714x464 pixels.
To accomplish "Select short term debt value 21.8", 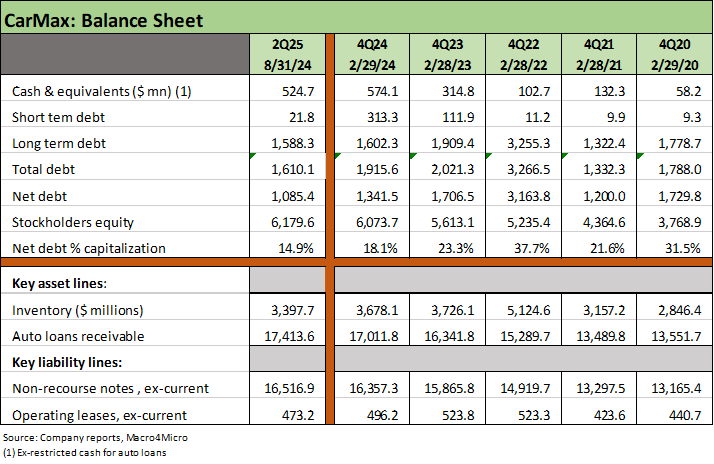I will [301, 117].
